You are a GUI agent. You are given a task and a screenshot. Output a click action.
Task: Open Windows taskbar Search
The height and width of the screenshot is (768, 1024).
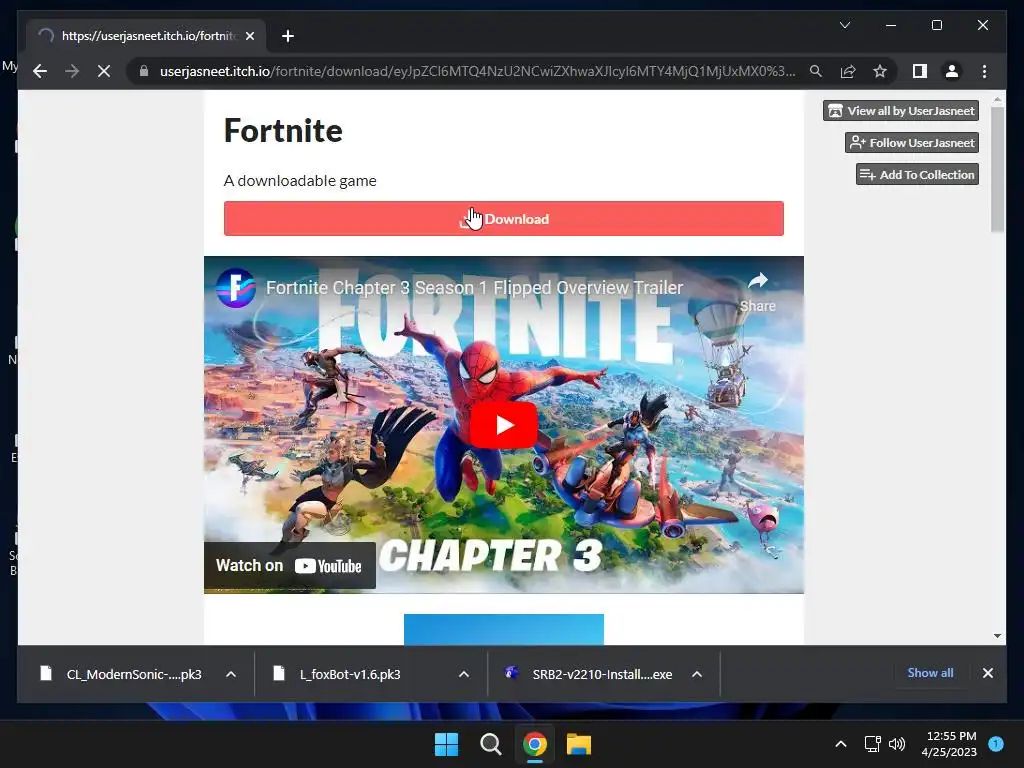pyautogui.click(x=490, y=744)
